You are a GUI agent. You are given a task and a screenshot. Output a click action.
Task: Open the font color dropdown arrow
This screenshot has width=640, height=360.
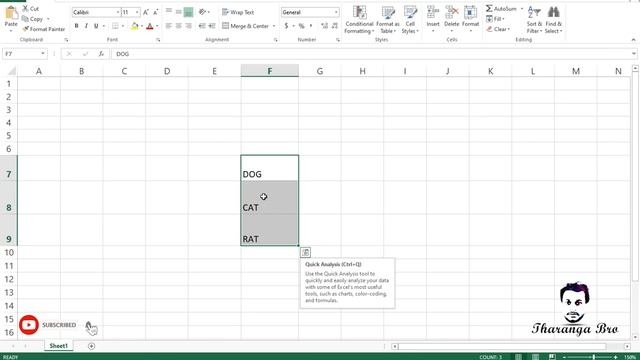pos(157,26)
